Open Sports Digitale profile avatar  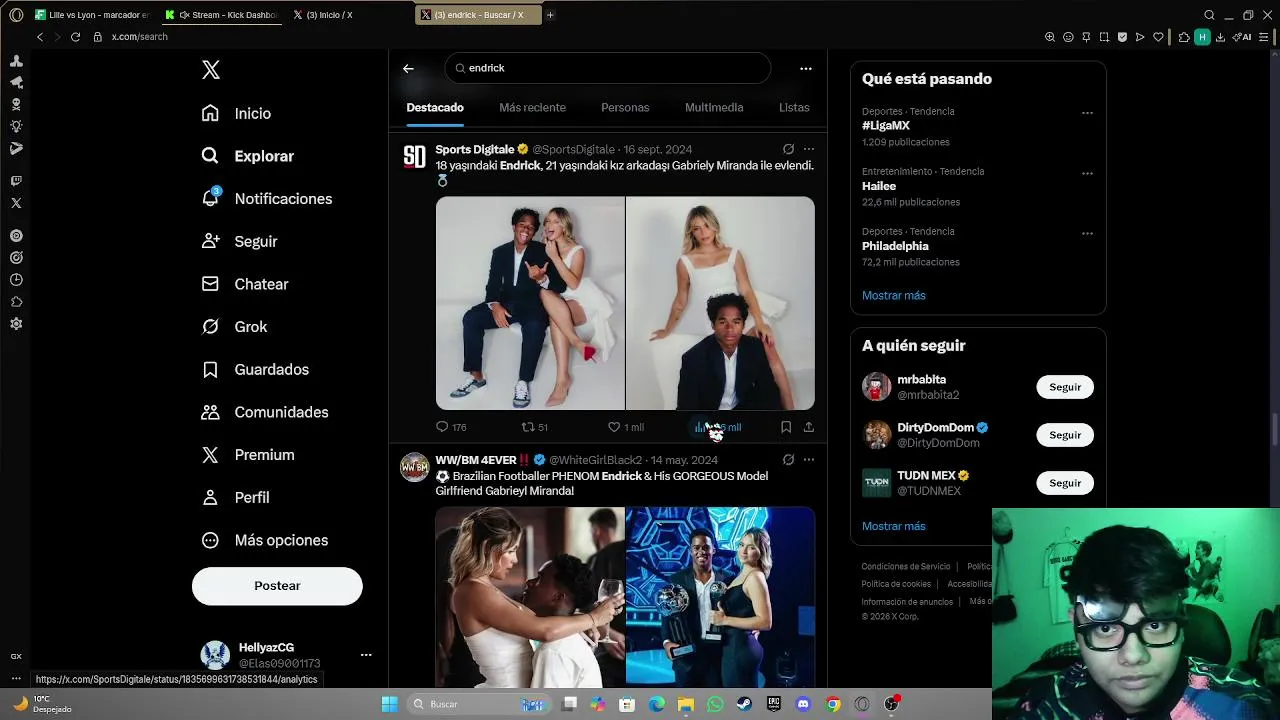point(414,156)
